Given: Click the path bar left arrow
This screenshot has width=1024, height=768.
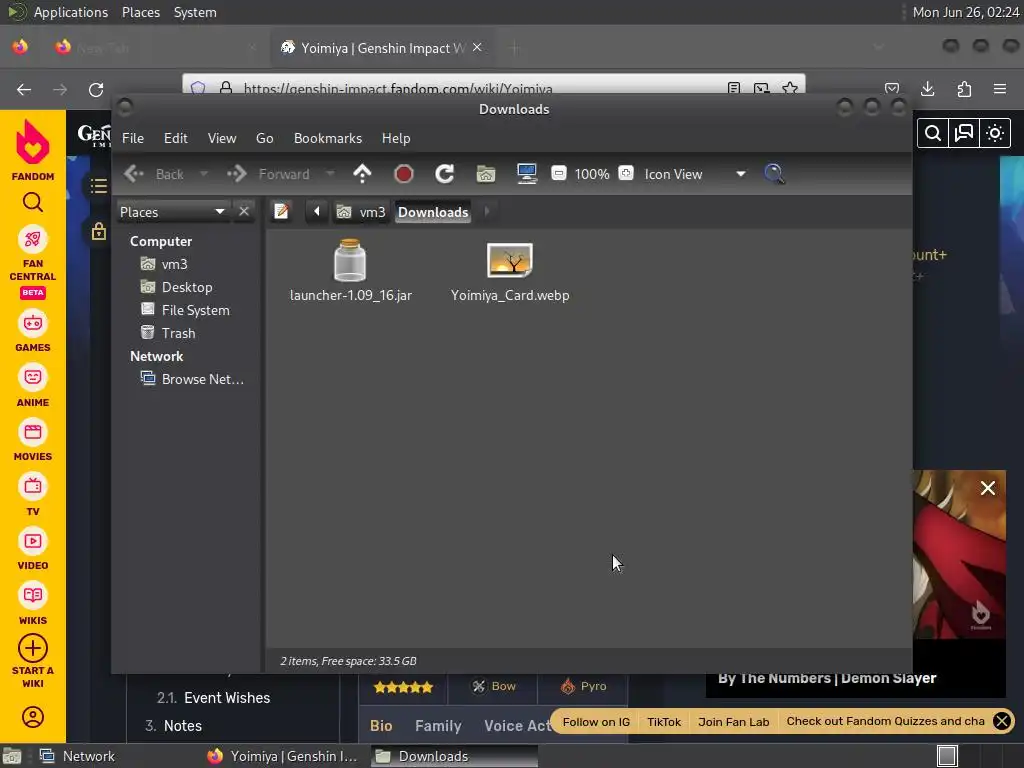Looking at the screenshot, I should coord(317,212).
